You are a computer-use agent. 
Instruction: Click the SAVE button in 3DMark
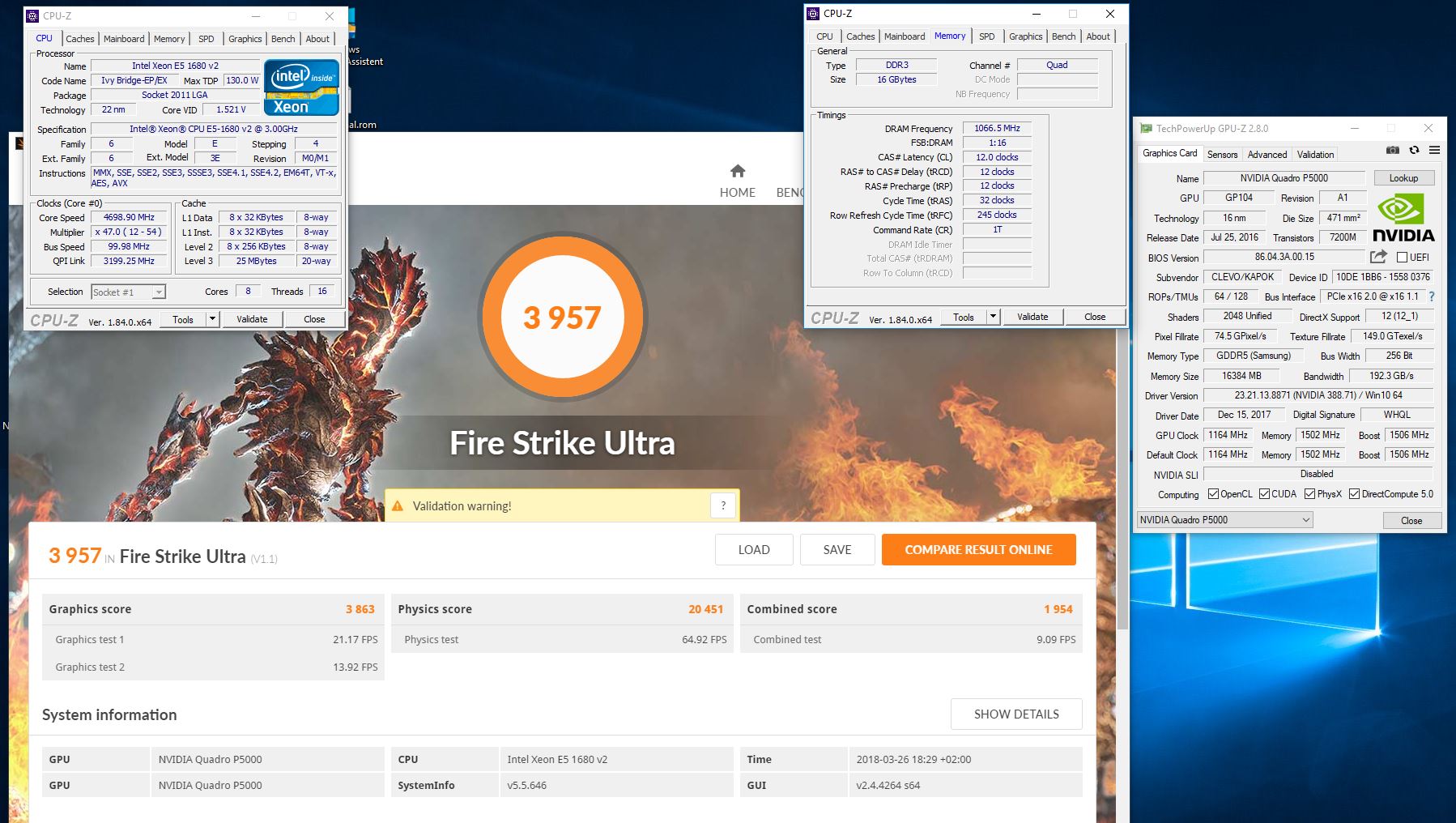pyautogui.click(x=837, y=549)
